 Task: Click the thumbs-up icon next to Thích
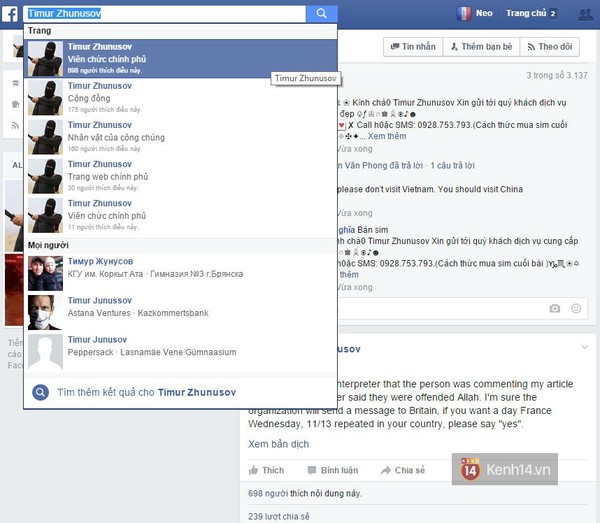pos(253,470)
